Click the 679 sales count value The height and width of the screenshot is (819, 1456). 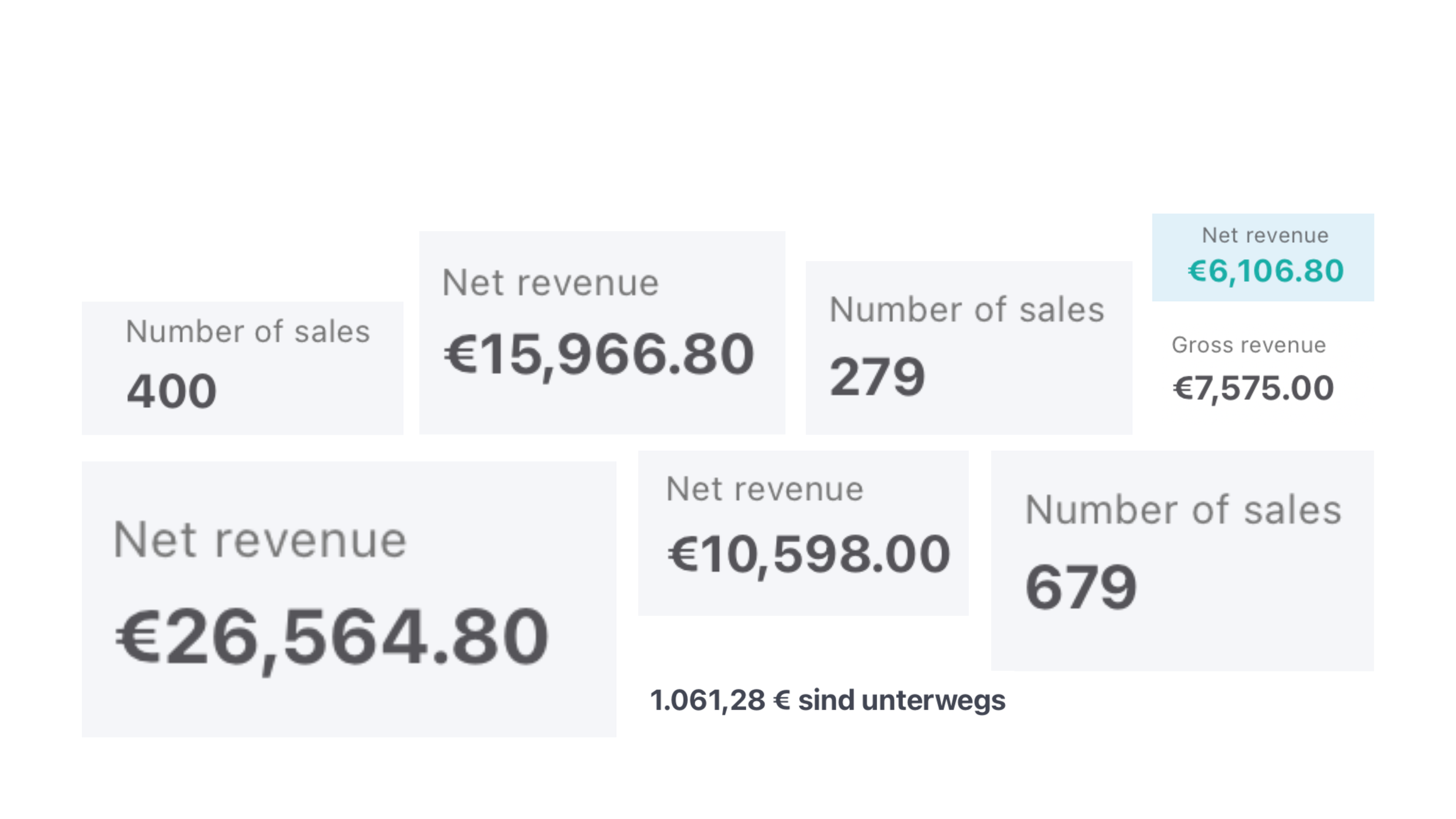point(1081,587)
